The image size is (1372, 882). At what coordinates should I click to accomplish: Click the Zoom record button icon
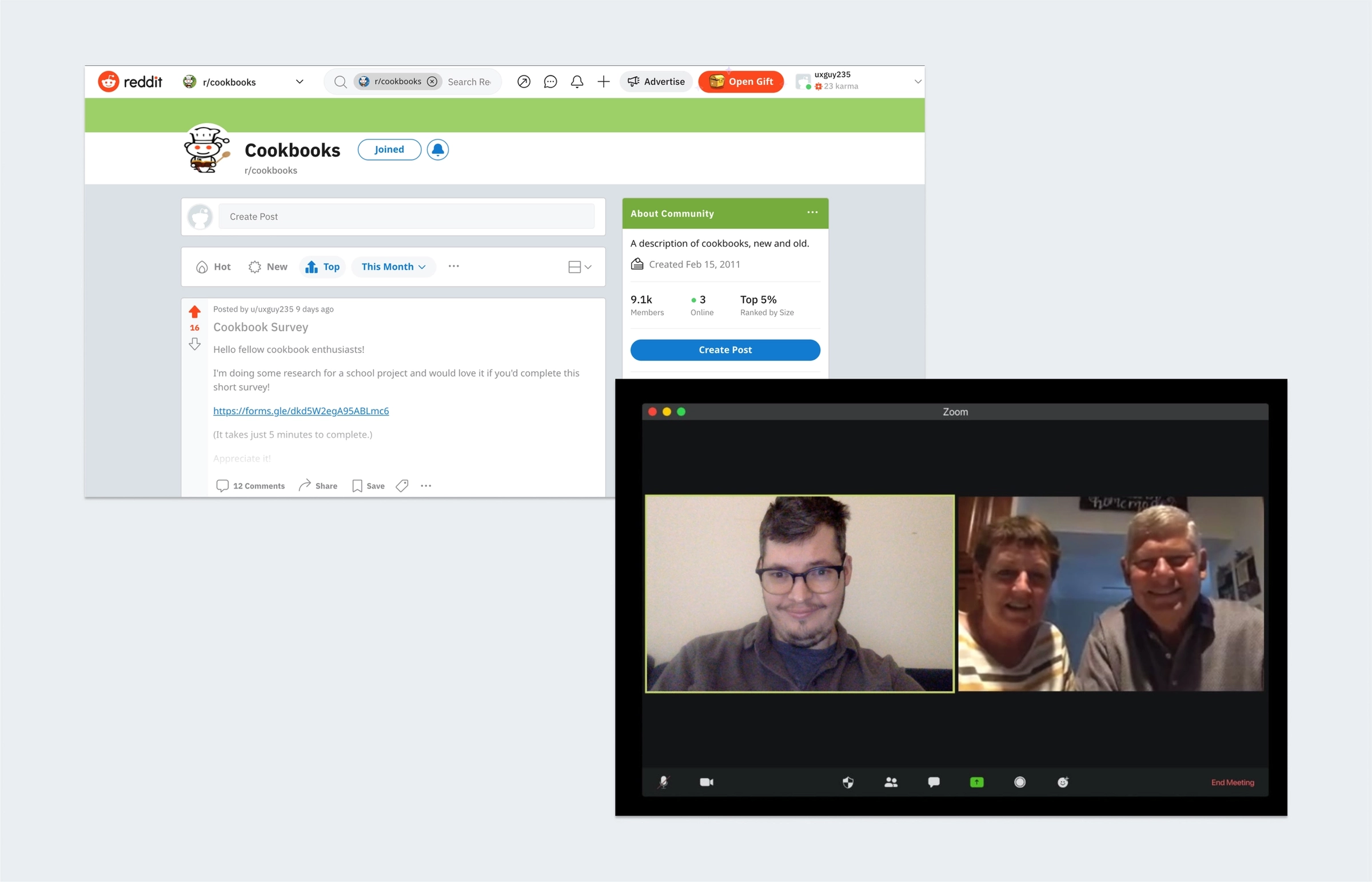pyautogui.click(x=1019, y=782)
